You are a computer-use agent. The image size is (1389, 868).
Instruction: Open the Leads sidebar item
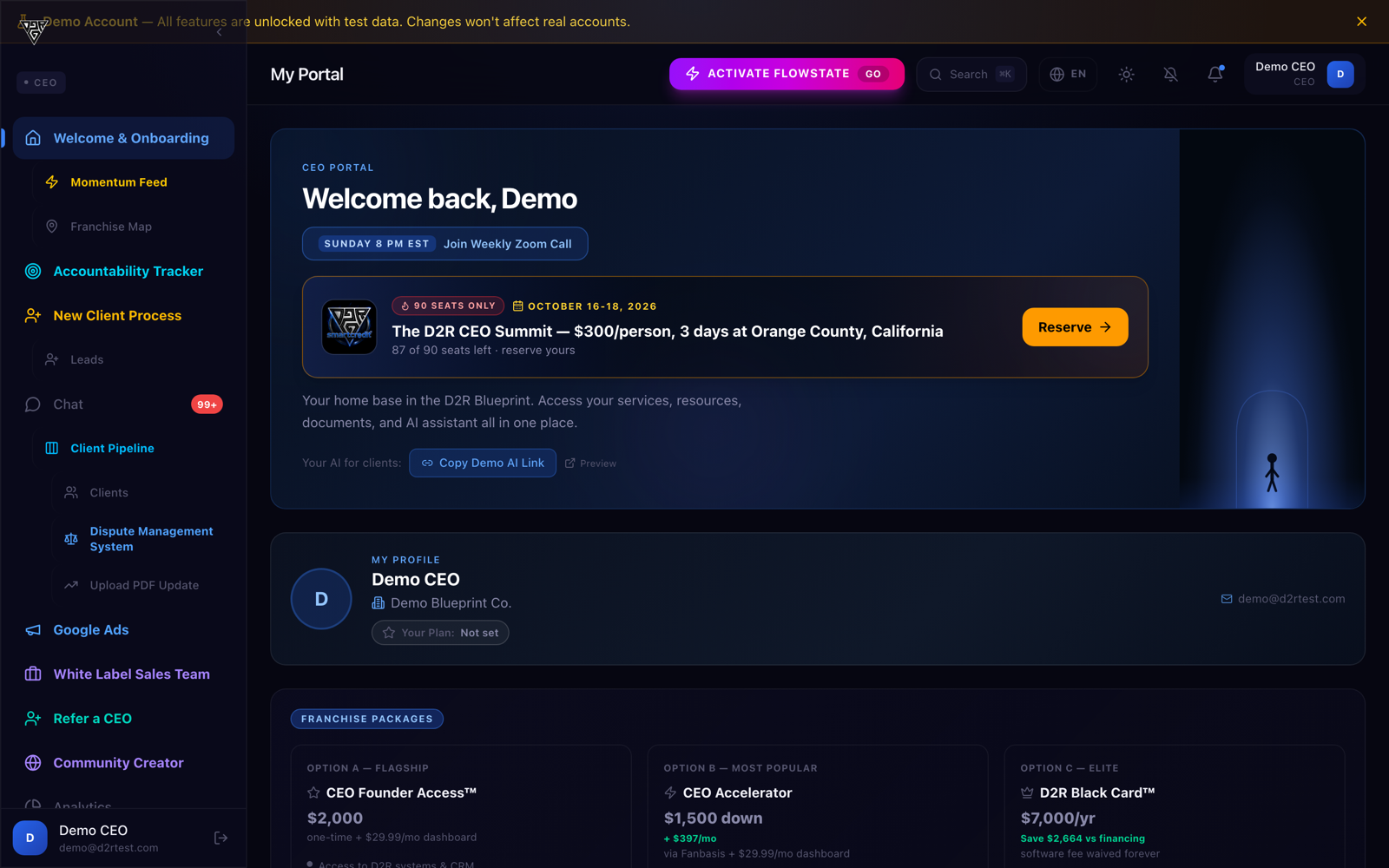(x=87, y=359)
